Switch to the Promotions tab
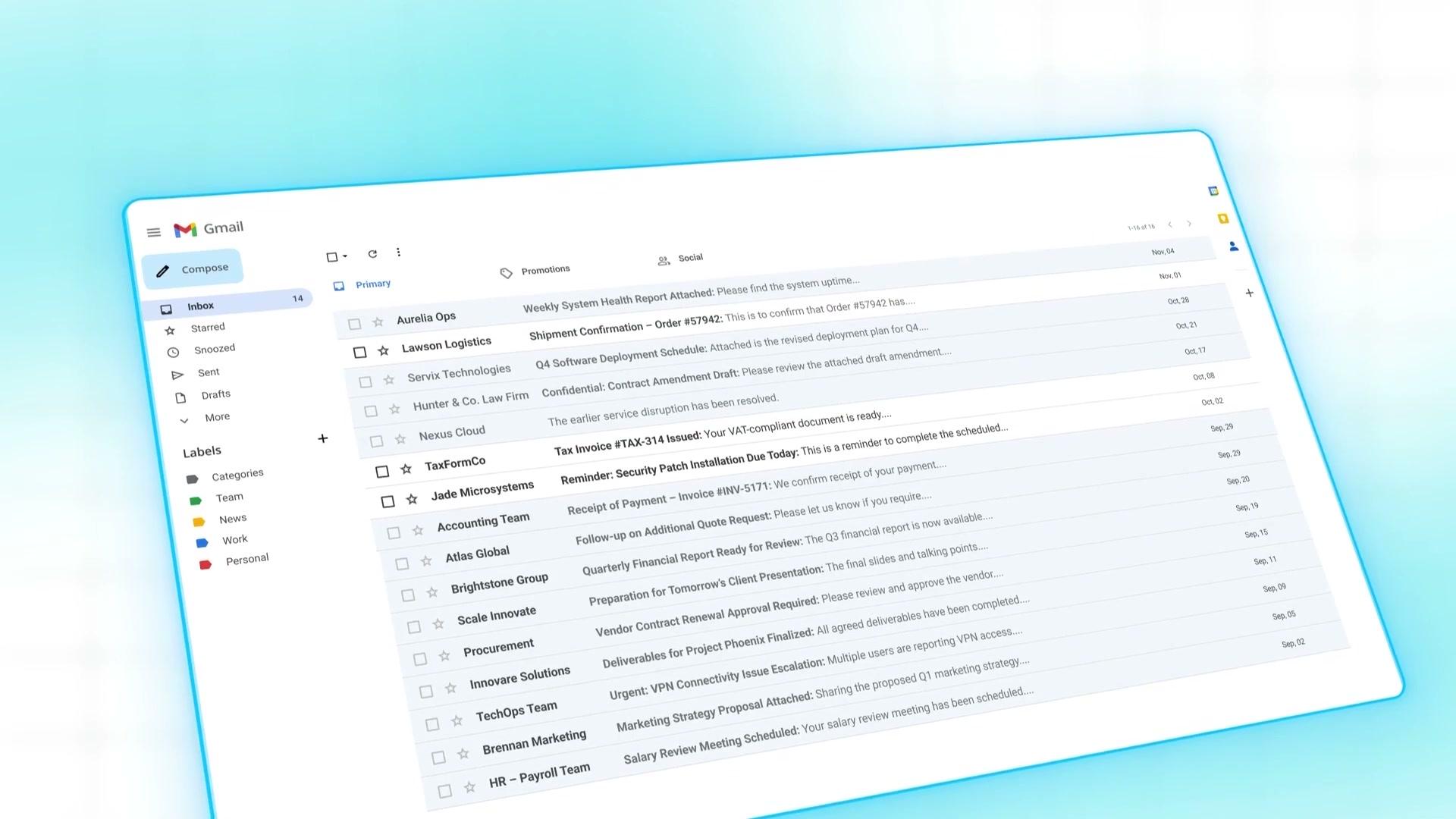The width and height of the screenshot is (1456, 819). pyautogui.click(x=535, y=271)
